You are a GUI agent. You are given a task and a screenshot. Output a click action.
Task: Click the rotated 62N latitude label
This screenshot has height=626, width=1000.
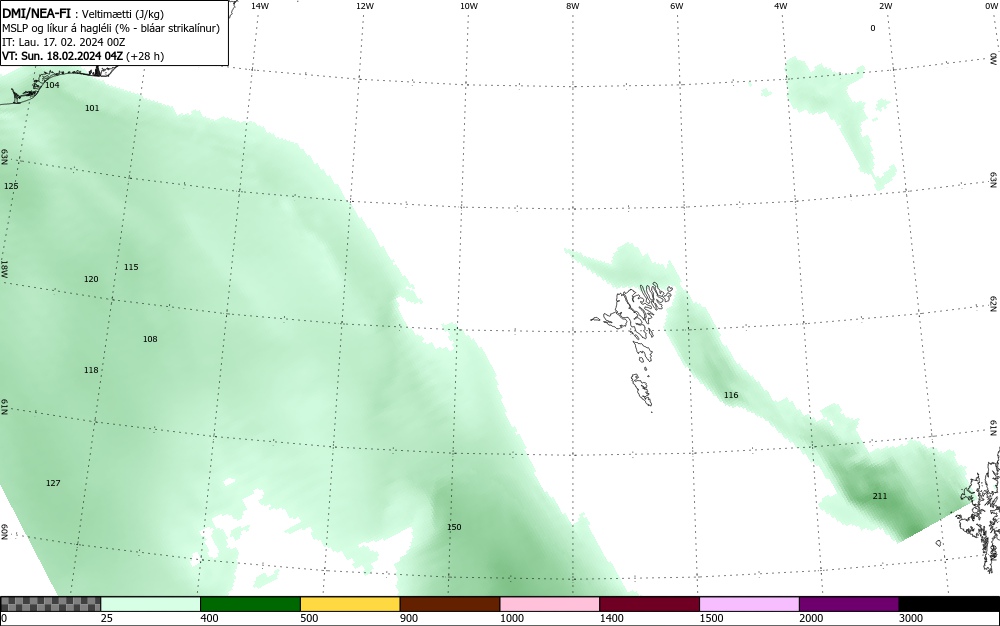click(994, 303)
